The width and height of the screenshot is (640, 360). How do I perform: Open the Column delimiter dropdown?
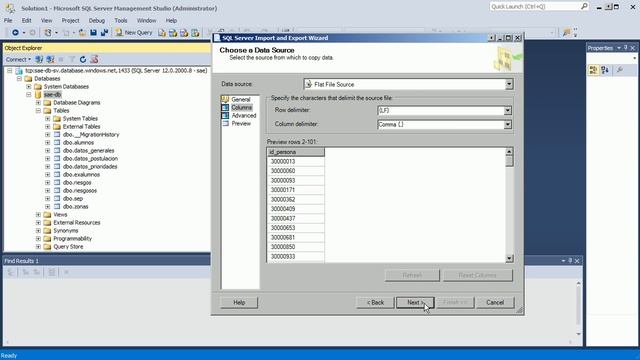point(507,124)
